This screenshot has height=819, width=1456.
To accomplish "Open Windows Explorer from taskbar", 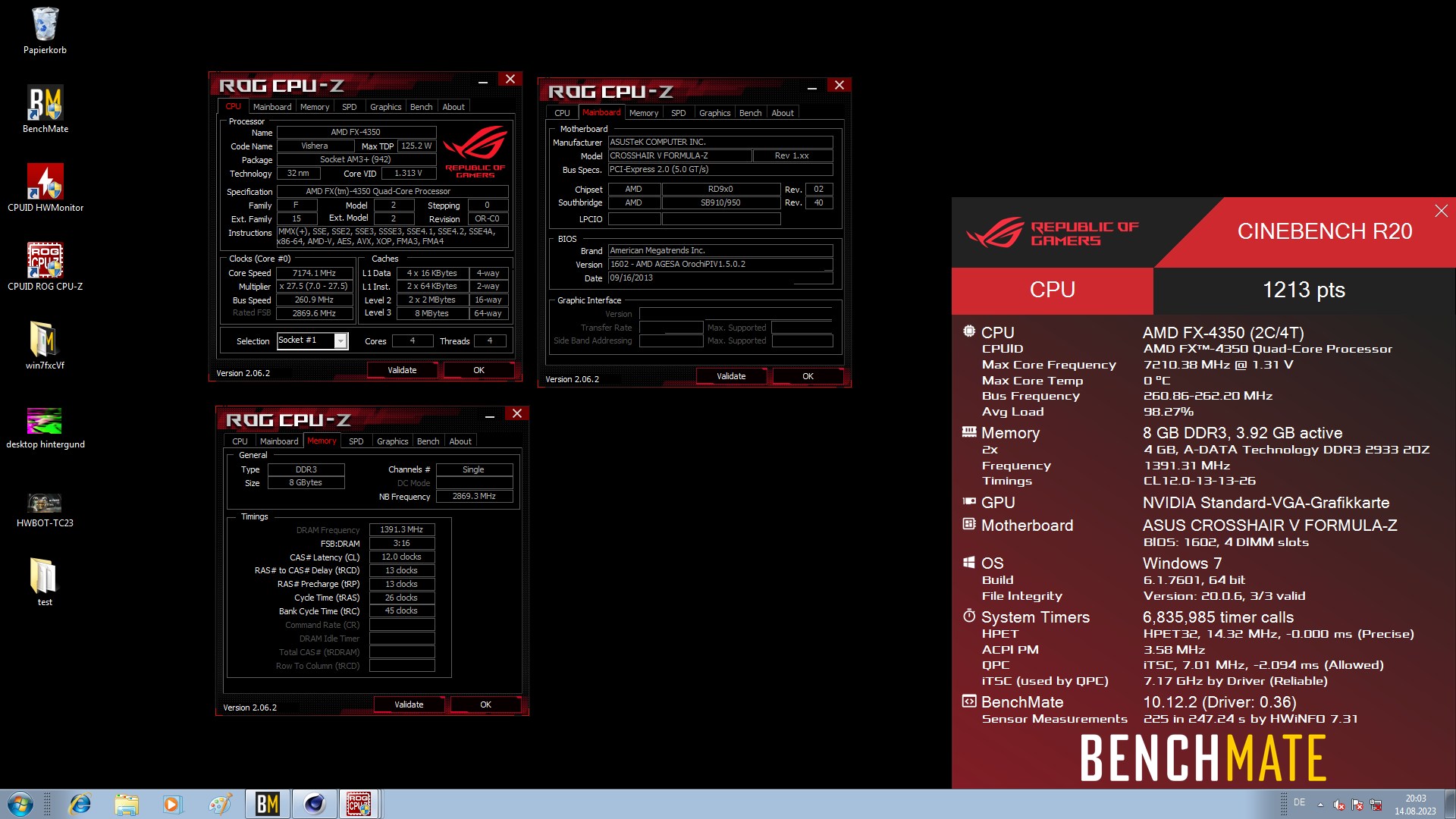I will pyautogui.click(x=127, y=804).
